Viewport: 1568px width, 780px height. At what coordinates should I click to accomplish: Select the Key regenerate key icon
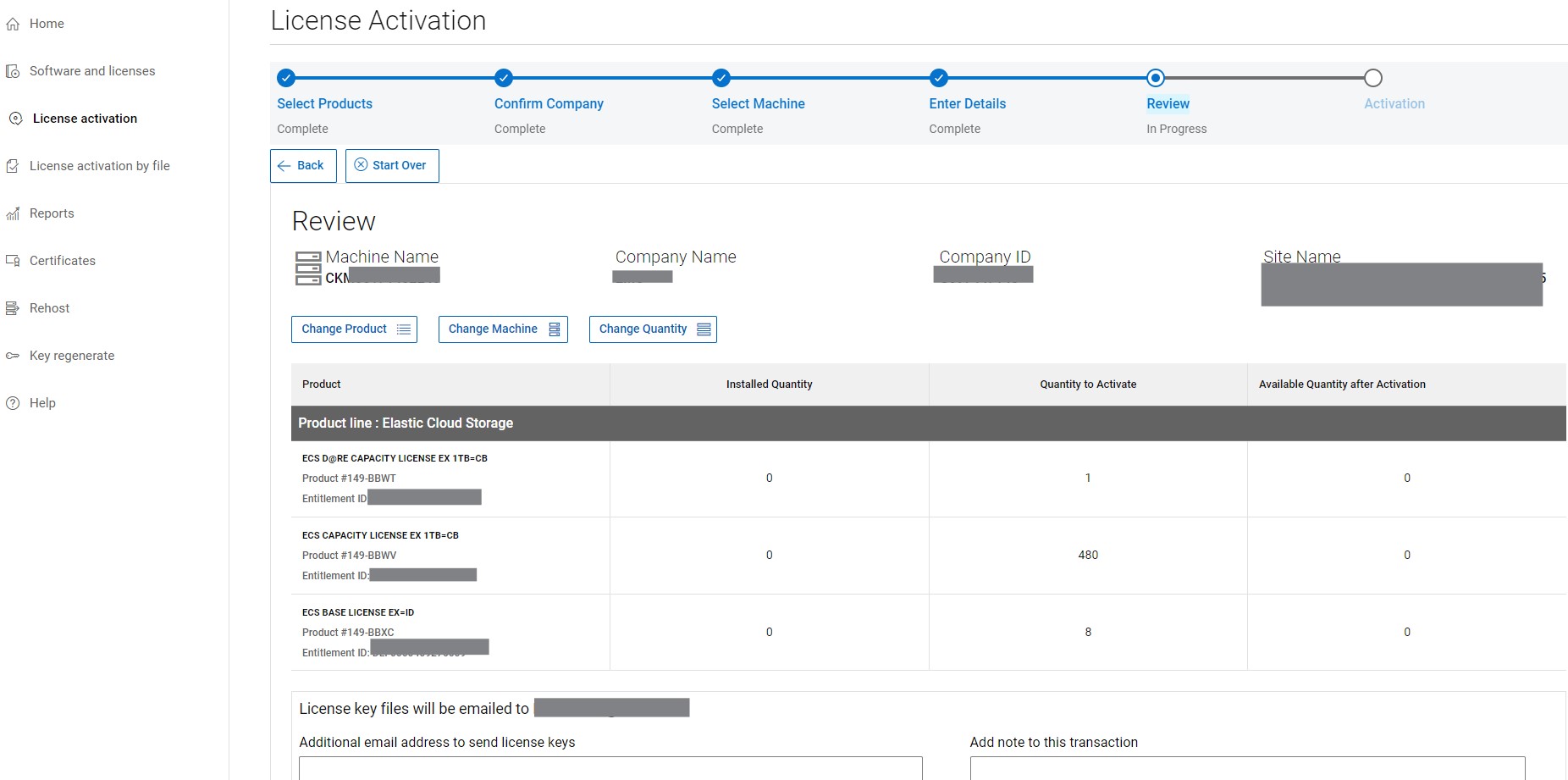point(13,356)
